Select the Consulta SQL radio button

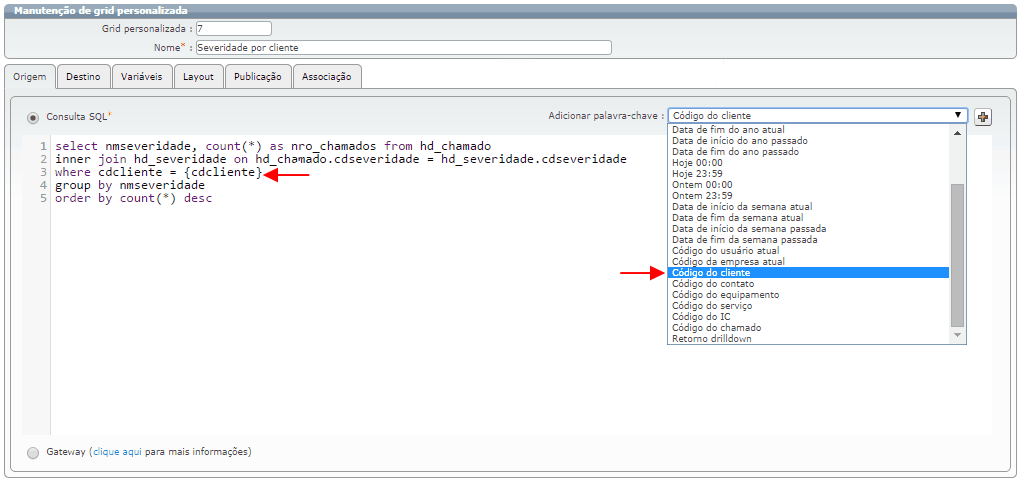[x=33, y=118]
